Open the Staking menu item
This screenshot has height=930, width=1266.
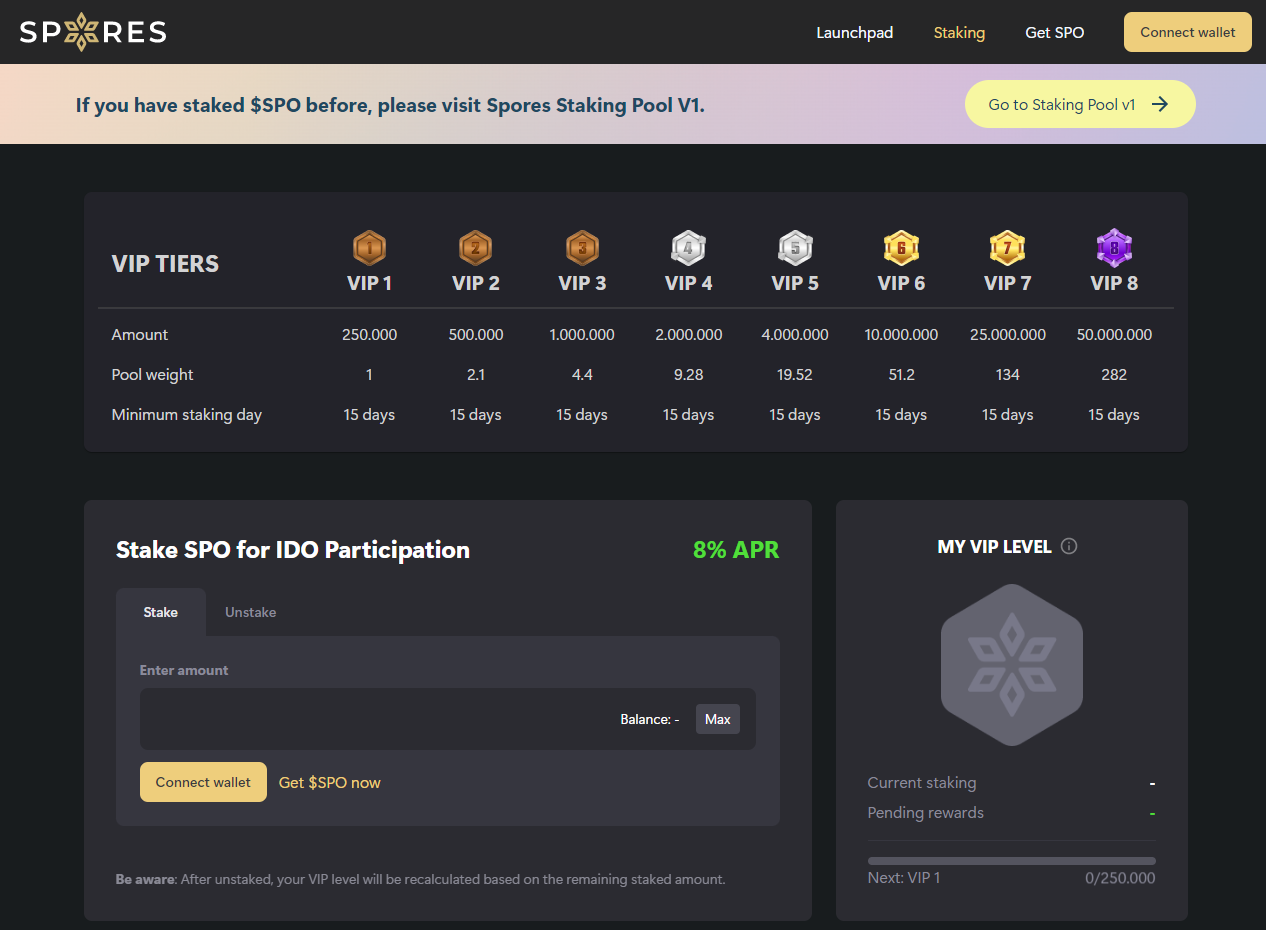[x=959, y=32]
